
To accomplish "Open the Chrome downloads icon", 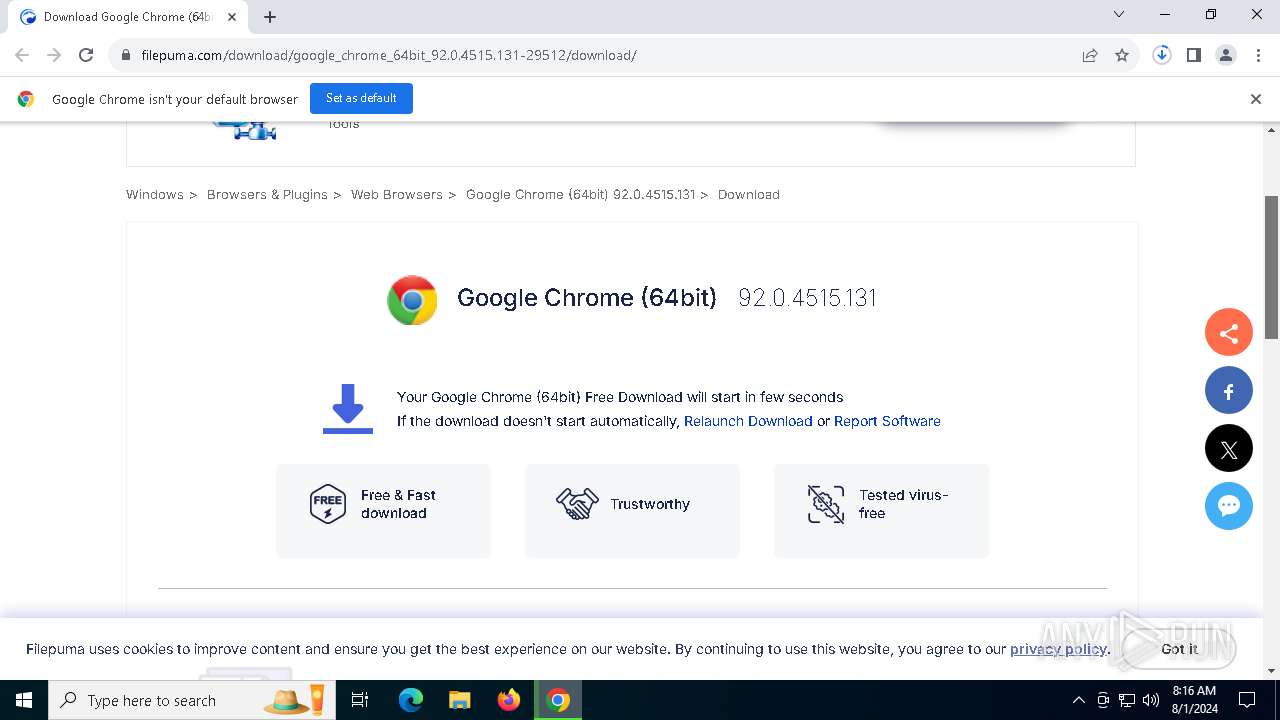I will click(x=1162, y=55).
